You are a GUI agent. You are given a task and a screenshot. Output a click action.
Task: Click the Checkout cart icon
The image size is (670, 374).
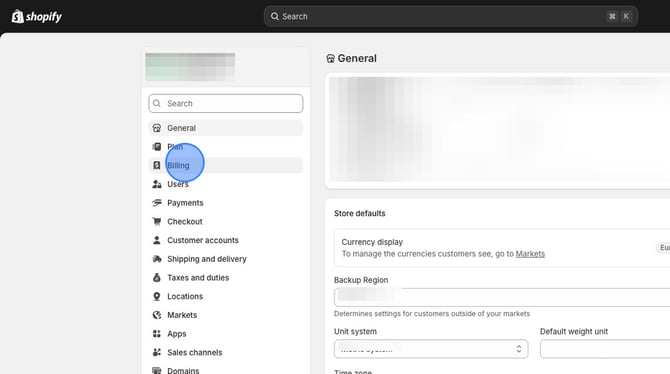click(157, 221)
